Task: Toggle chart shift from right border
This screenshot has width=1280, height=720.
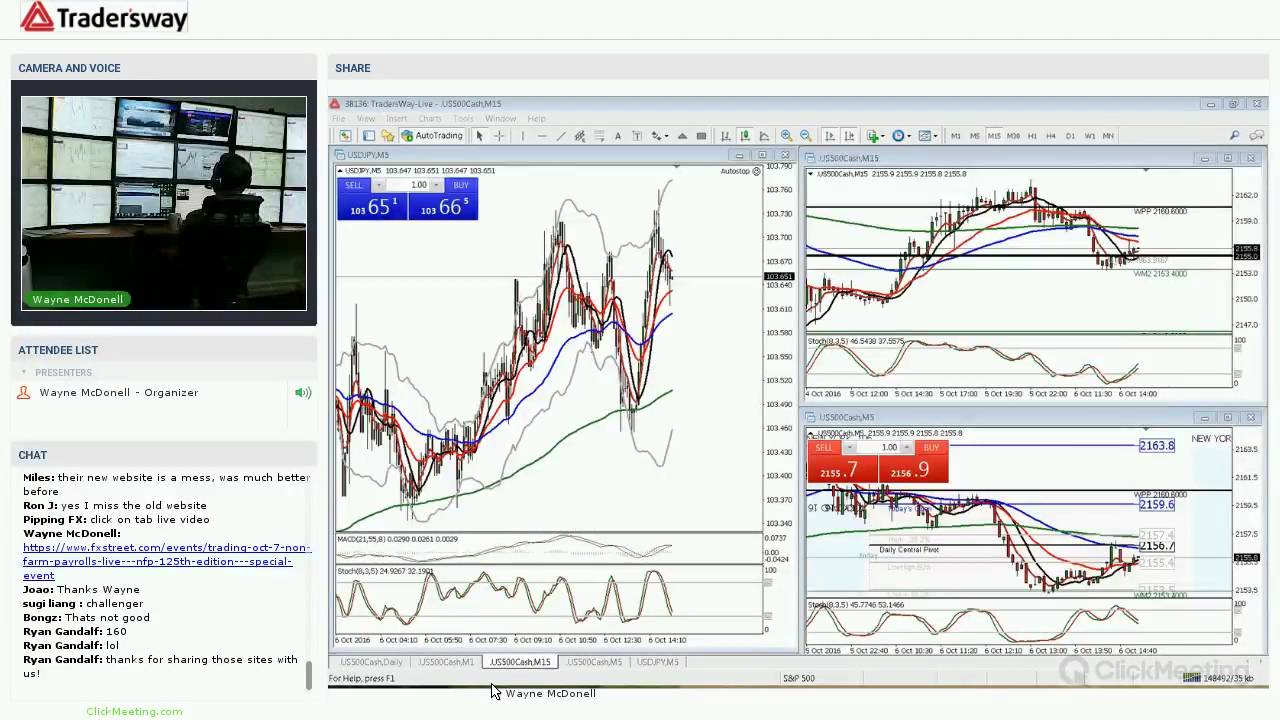Action: [x=850, y=135]
